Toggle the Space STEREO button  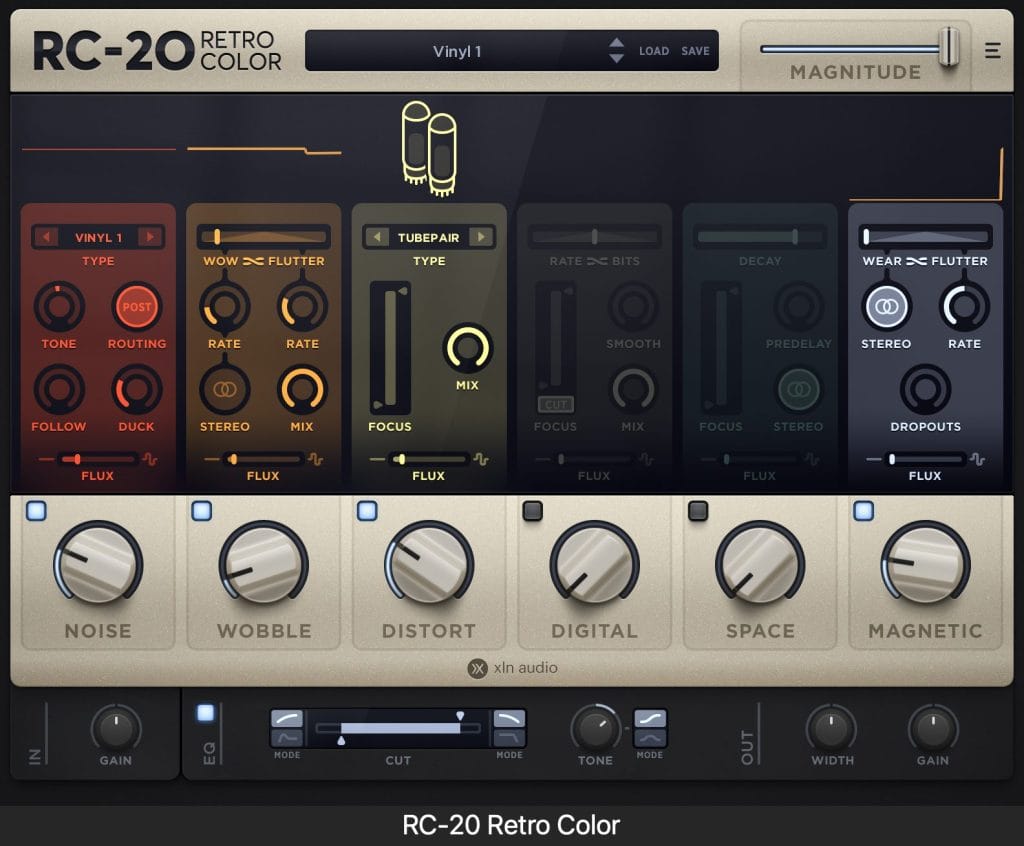point(798,389)
